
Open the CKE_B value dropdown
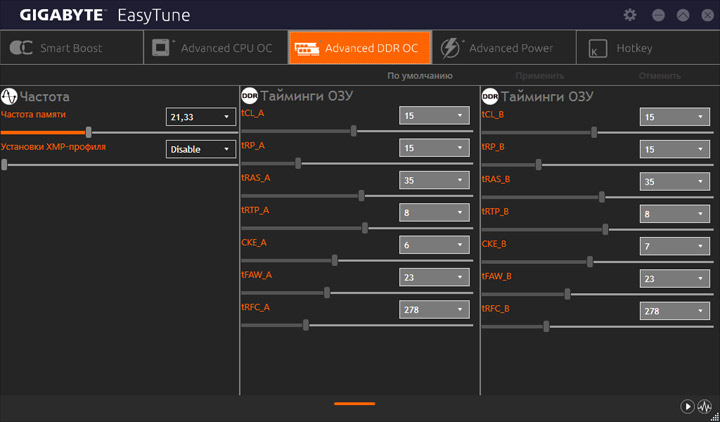pos(675,246)
